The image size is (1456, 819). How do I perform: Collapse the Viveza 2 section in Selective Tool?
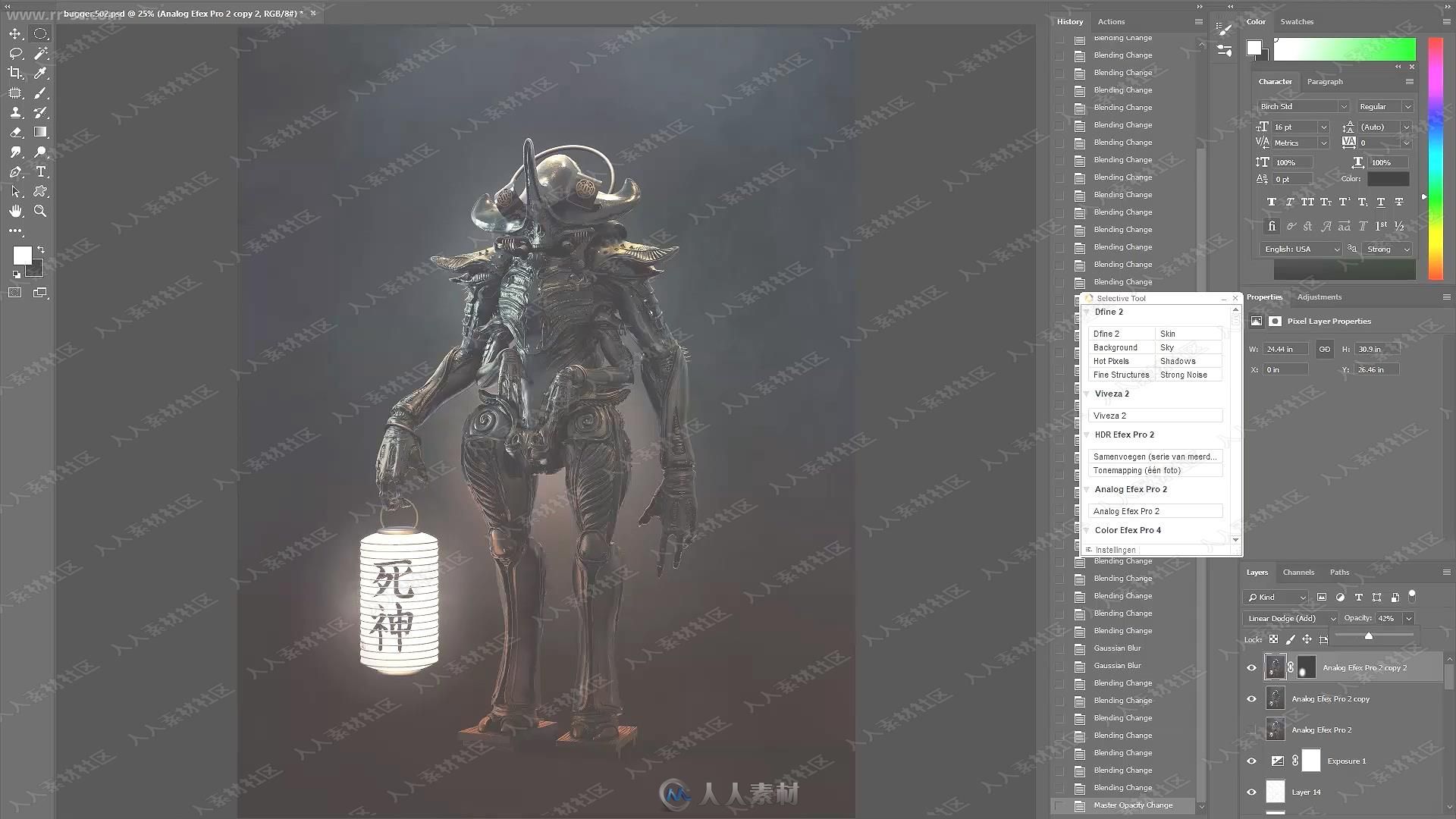[x=1087, y=394]
